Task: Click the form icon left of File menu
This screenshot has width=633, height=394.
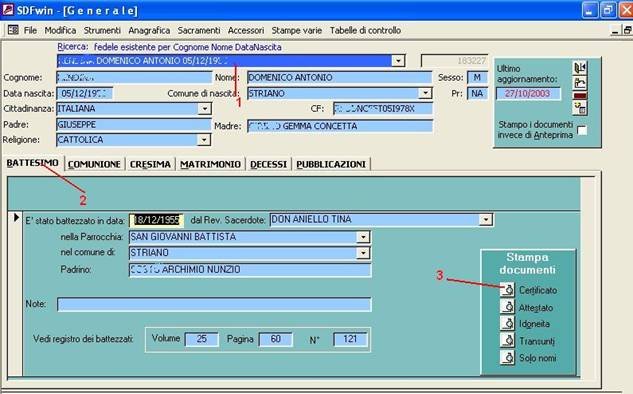Action: click(x=13, y=30)
